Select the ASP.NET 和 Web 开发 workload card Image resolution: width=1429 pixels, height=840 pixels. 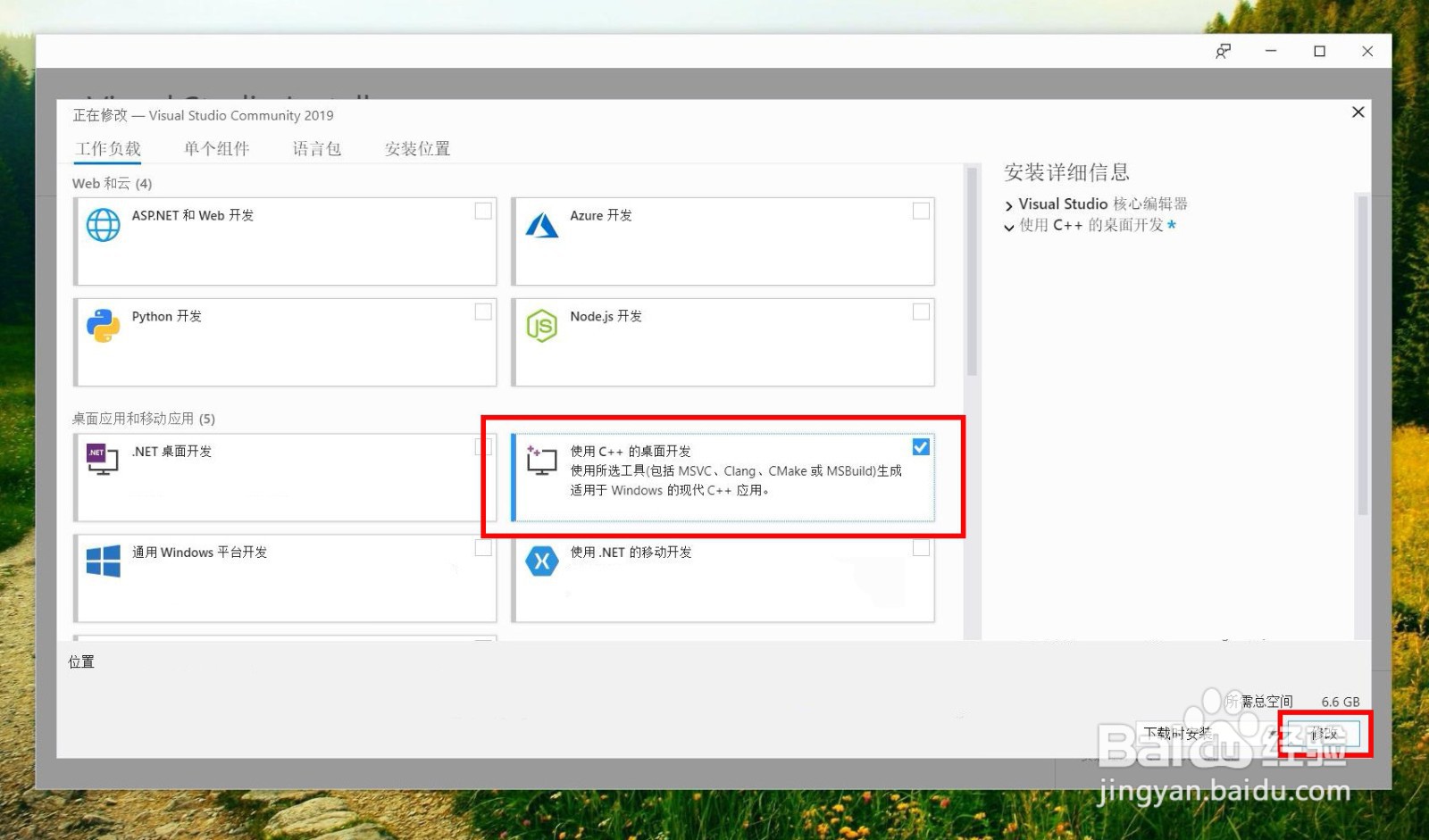click(285, 241)
